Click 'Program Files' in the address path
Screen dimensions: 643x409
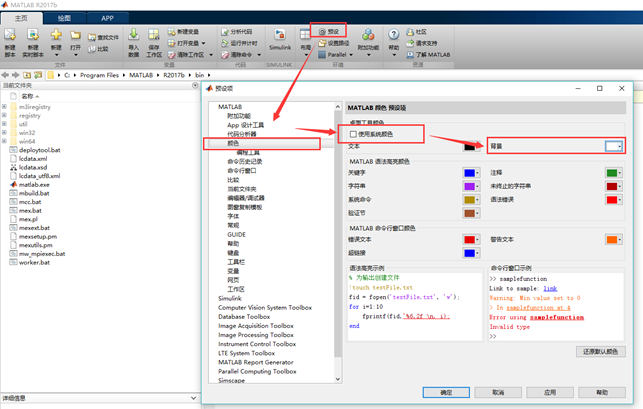(x=99, y=75)
